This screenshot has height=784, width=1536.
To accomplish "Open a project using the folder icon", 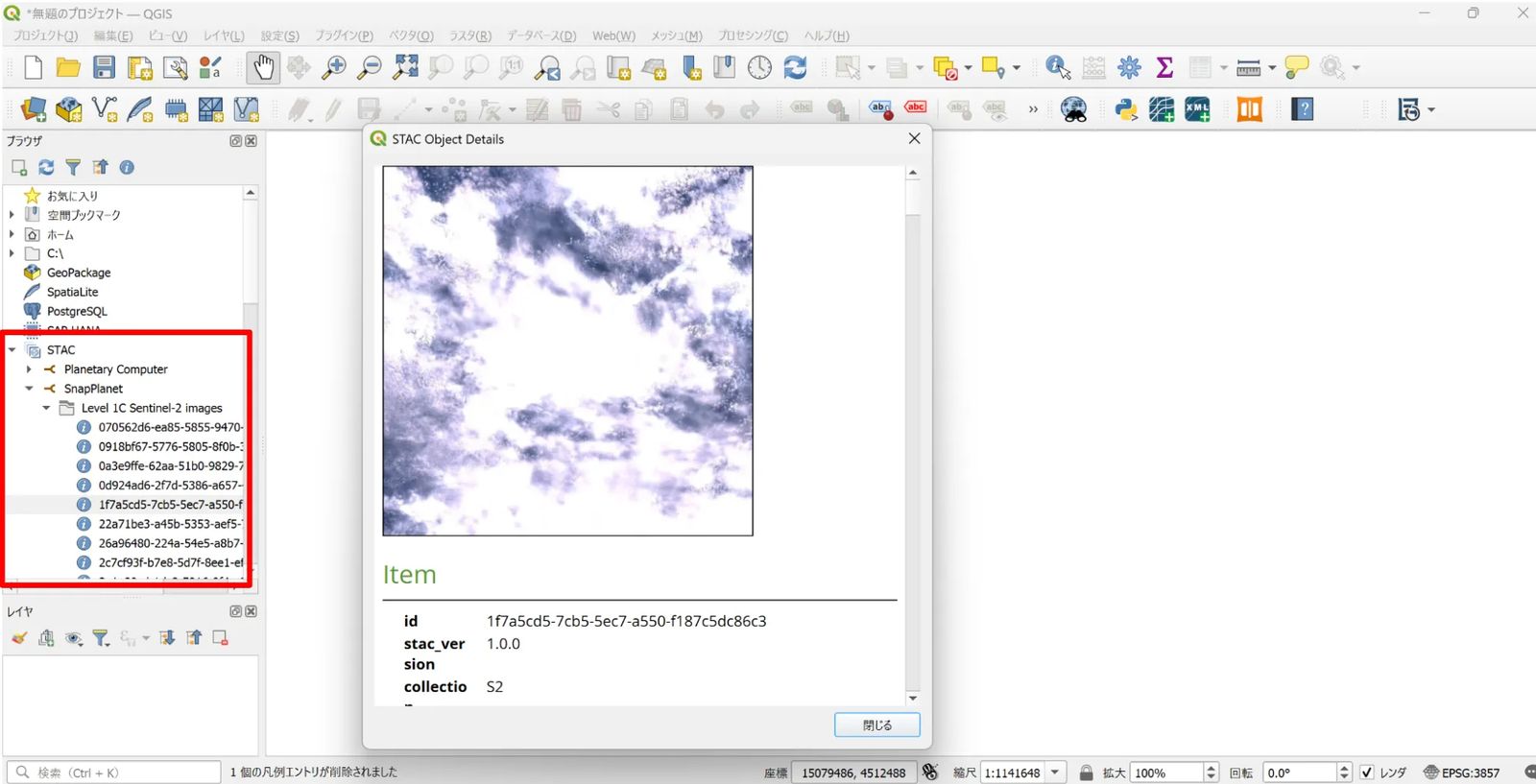I will tap(68, 67).
